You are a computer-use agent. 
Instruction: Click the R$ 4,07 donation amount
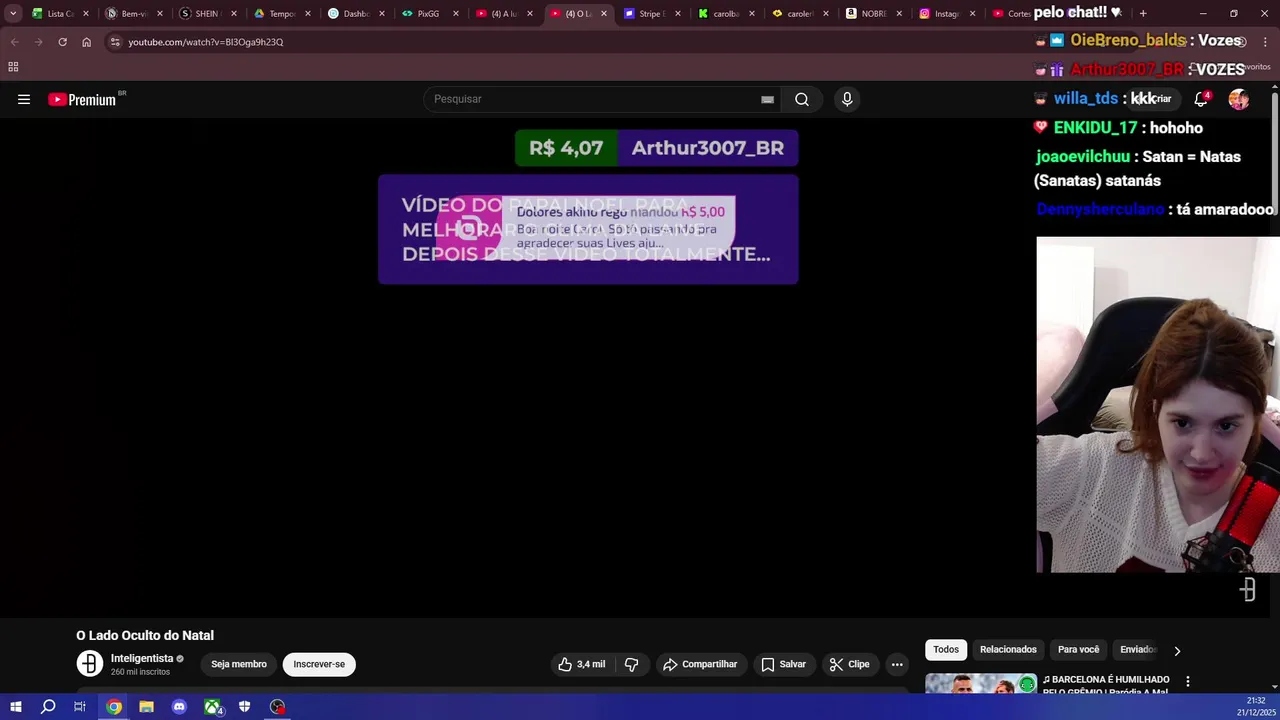[566, 148]
